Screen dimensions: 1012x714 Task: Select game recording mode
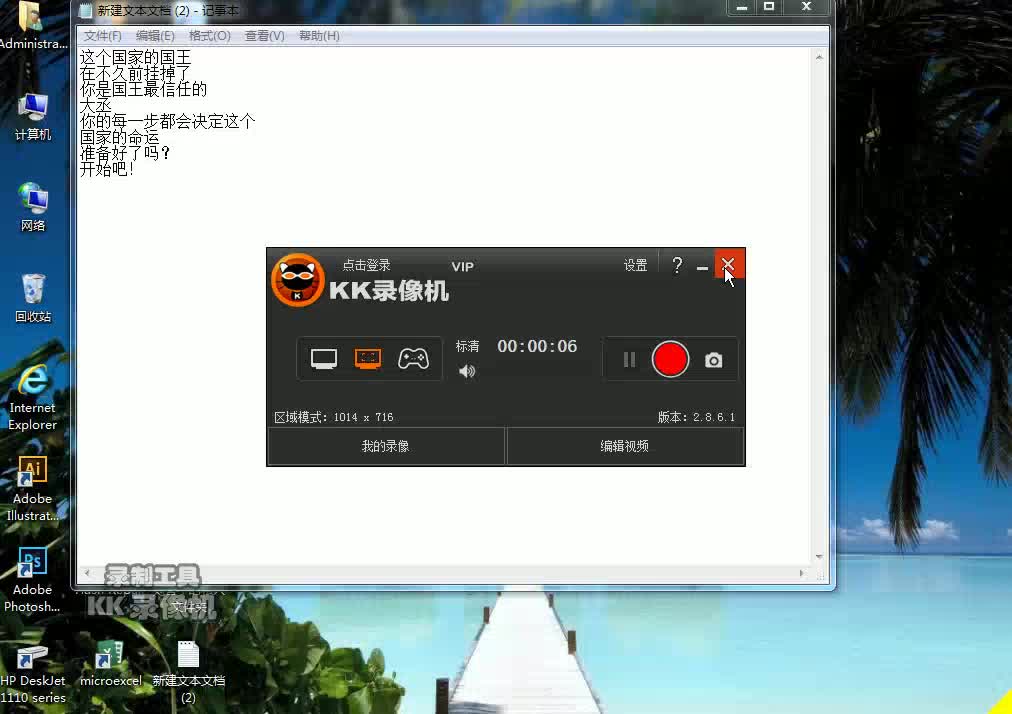pos(413,358)
